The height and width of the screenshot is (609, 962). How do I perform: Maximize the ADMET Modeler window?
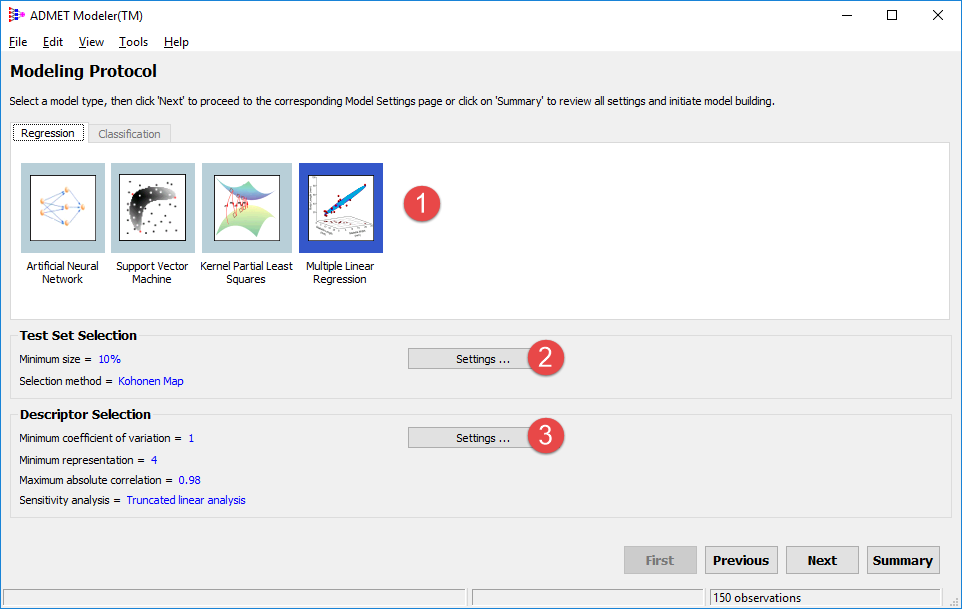pyautogui.click(x=892, y=15)
